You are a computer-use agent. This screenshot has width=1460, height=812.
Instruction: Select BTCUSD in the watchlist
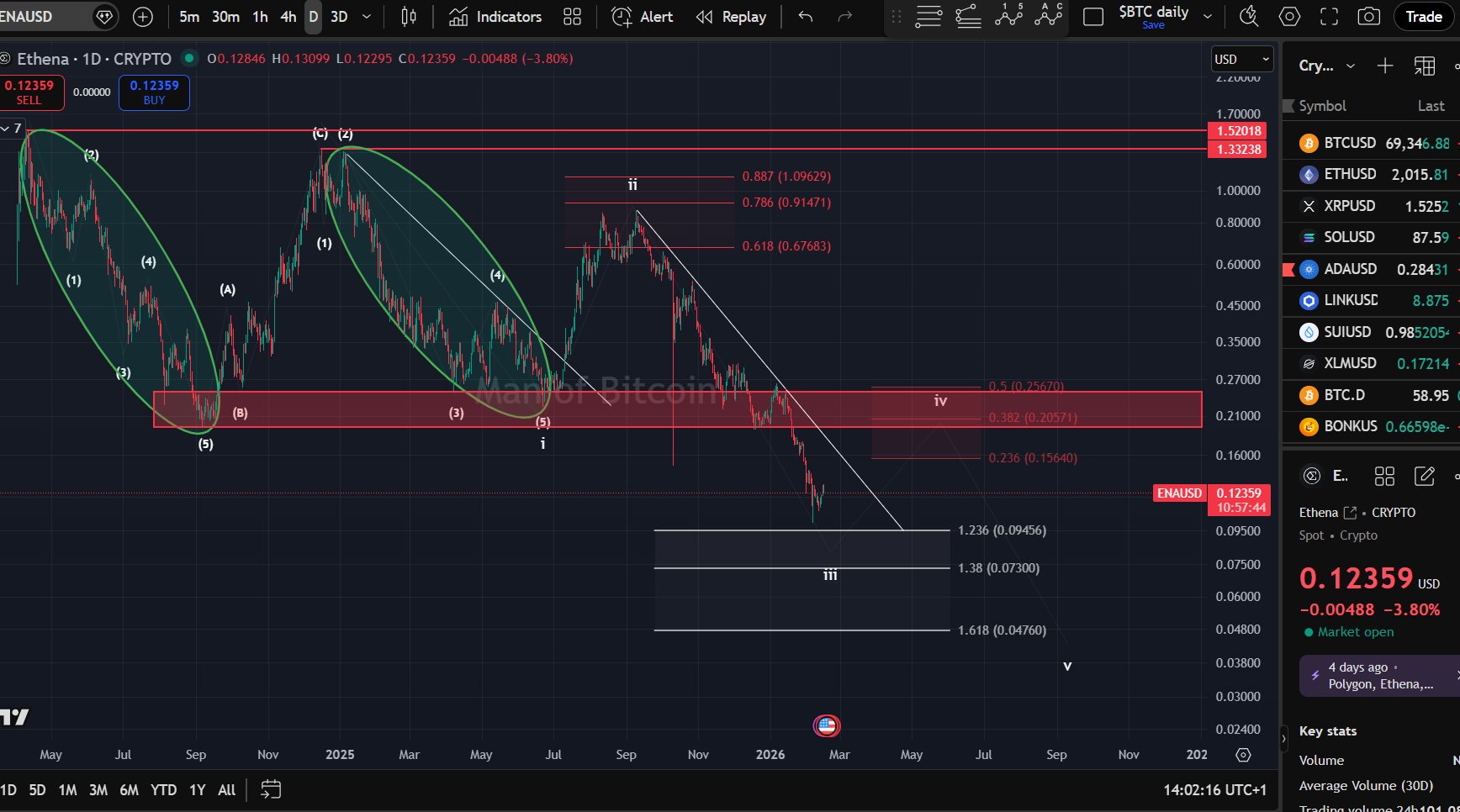(1371, 144)
